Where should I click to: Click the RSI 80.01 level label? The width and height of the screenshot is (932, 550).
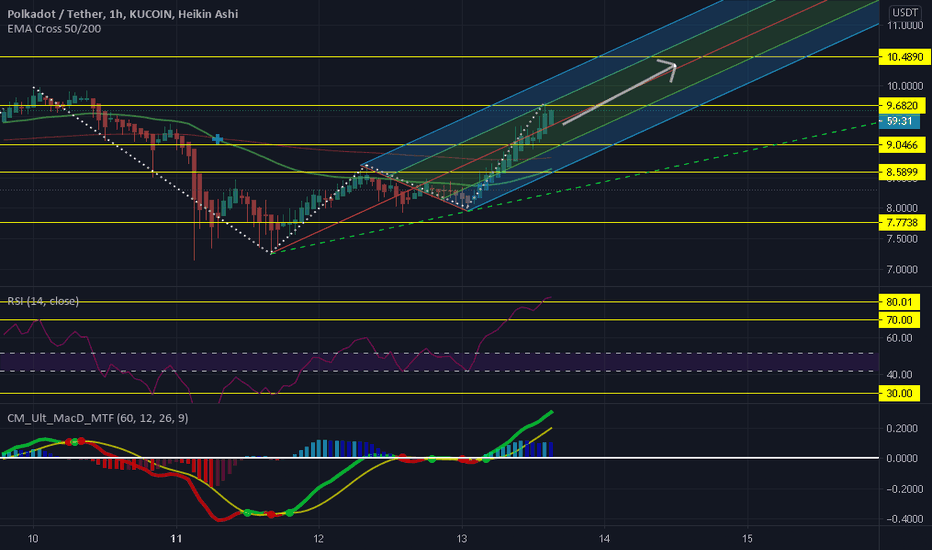(899, 302)
